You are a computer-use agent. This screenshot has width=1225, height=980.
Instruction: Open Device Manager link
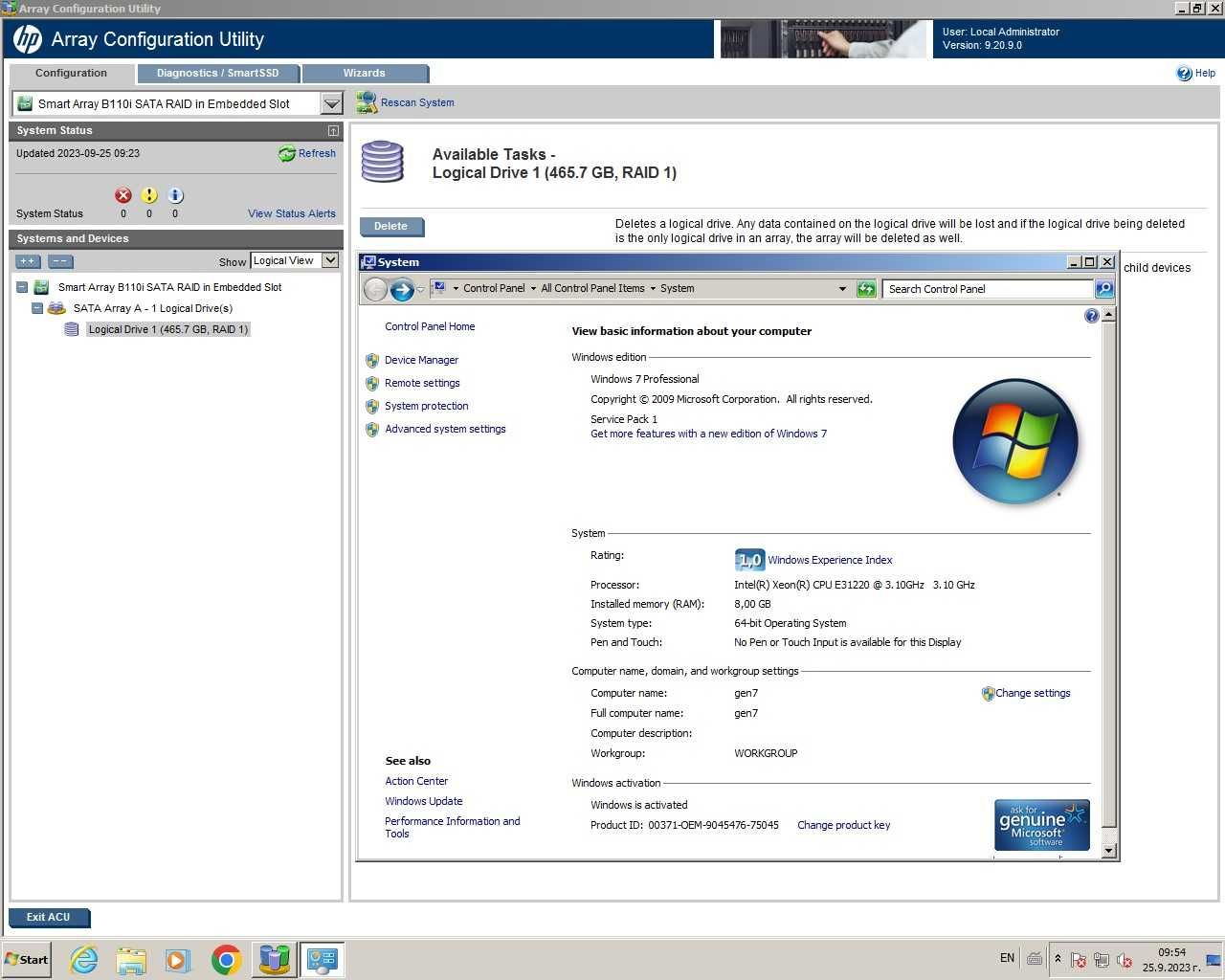[x=421, y=360]
